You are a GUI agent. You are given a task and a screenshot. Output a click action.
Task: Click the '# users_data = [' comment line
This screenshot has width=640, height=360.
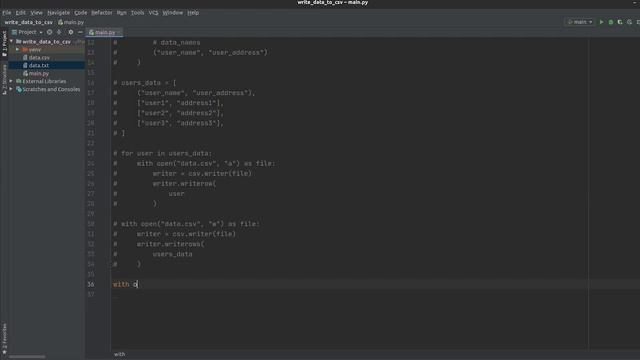click(x=145, y=83)
